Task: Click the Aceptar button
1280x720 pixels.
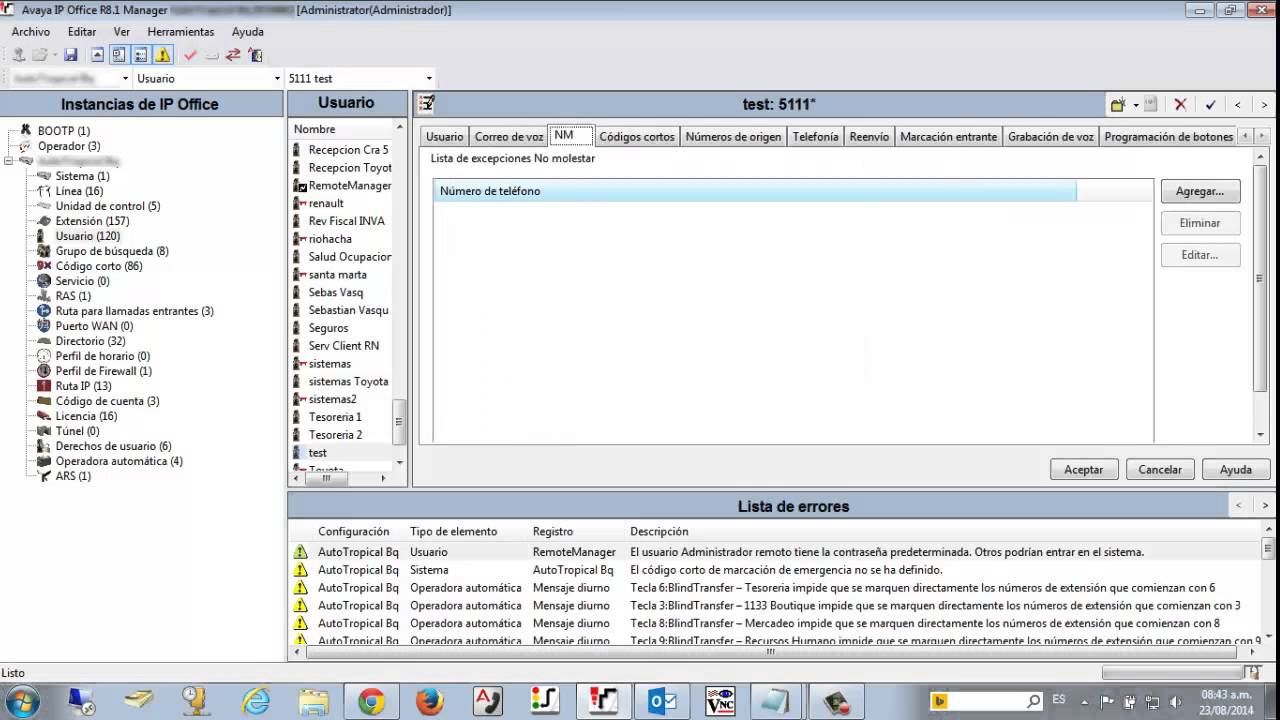Action: (x=1084, y=469)
